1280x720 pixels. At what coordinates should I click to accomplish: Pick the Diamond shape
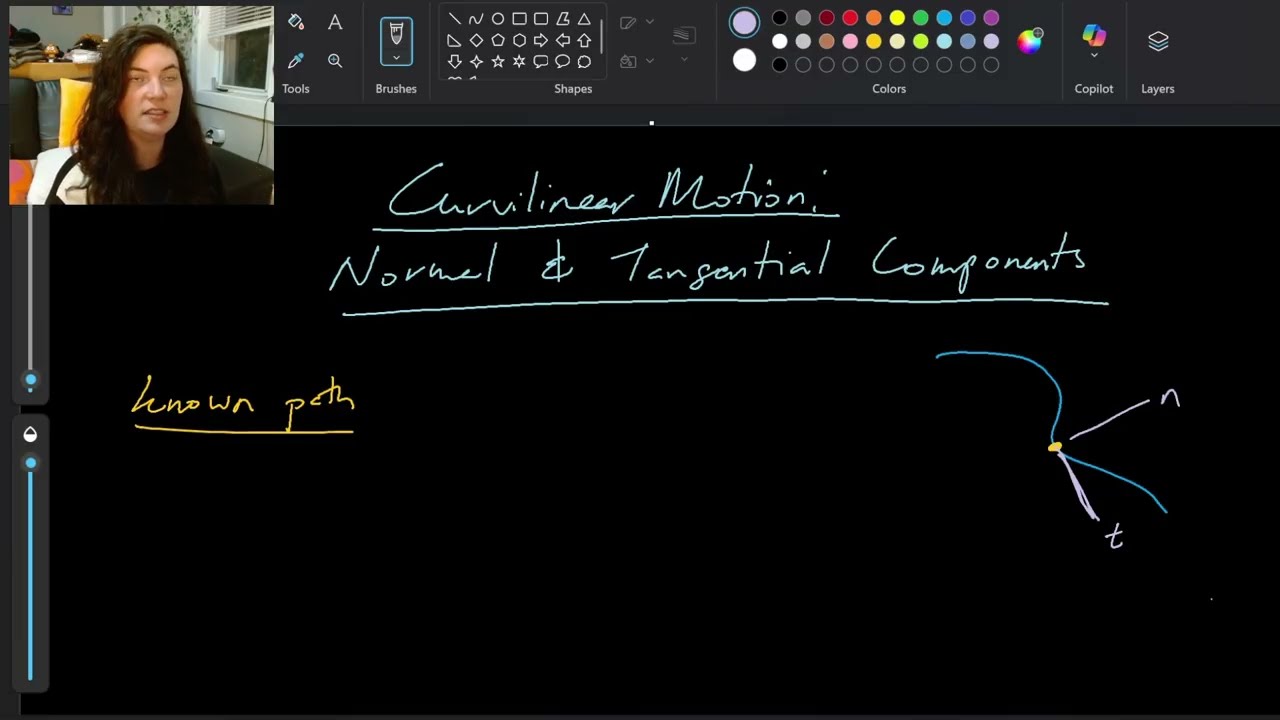(x=476, y=40)
